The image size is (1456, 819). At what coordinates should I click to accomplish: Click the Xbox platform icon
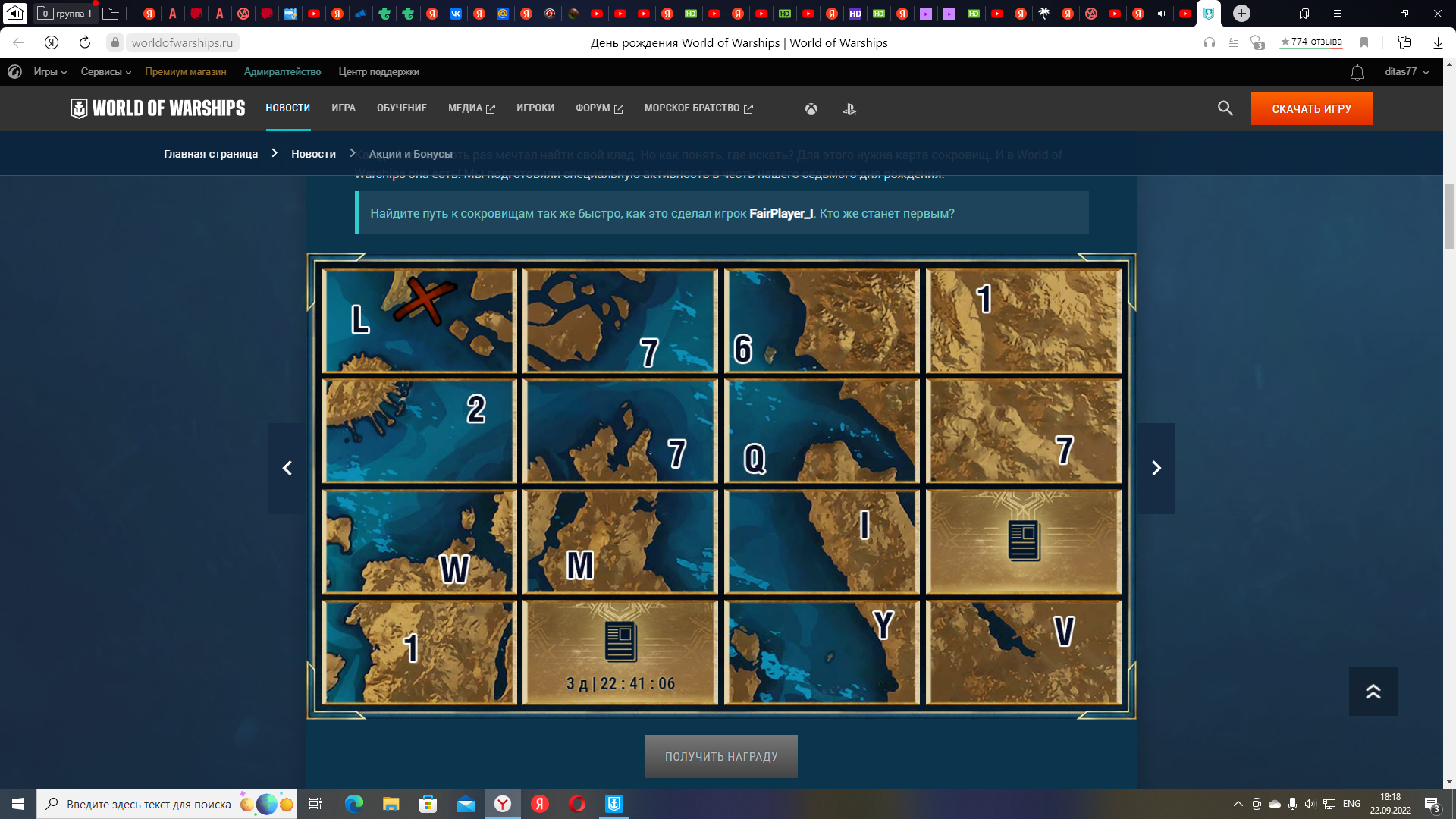pyautogui.click(x=811, y=109)
